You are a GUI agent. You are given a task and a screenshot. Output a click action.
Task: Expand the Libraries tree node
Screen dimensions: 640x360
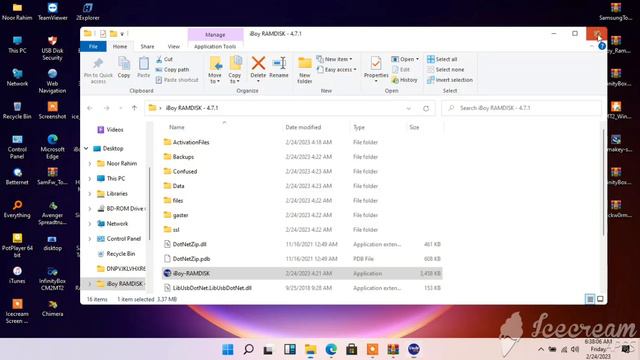(x=90, y=194)
